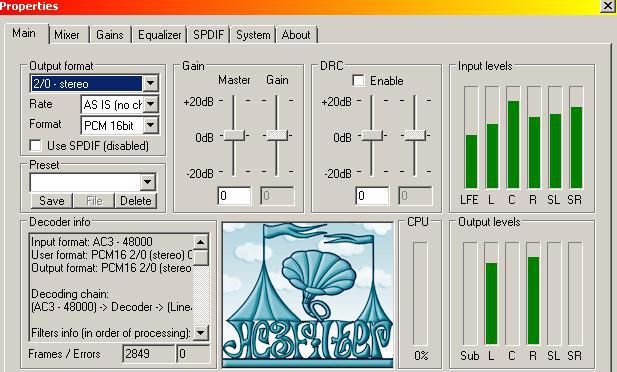
Task: Click the decoder info scroll down arrow
Action: click(x=201, y=333)
